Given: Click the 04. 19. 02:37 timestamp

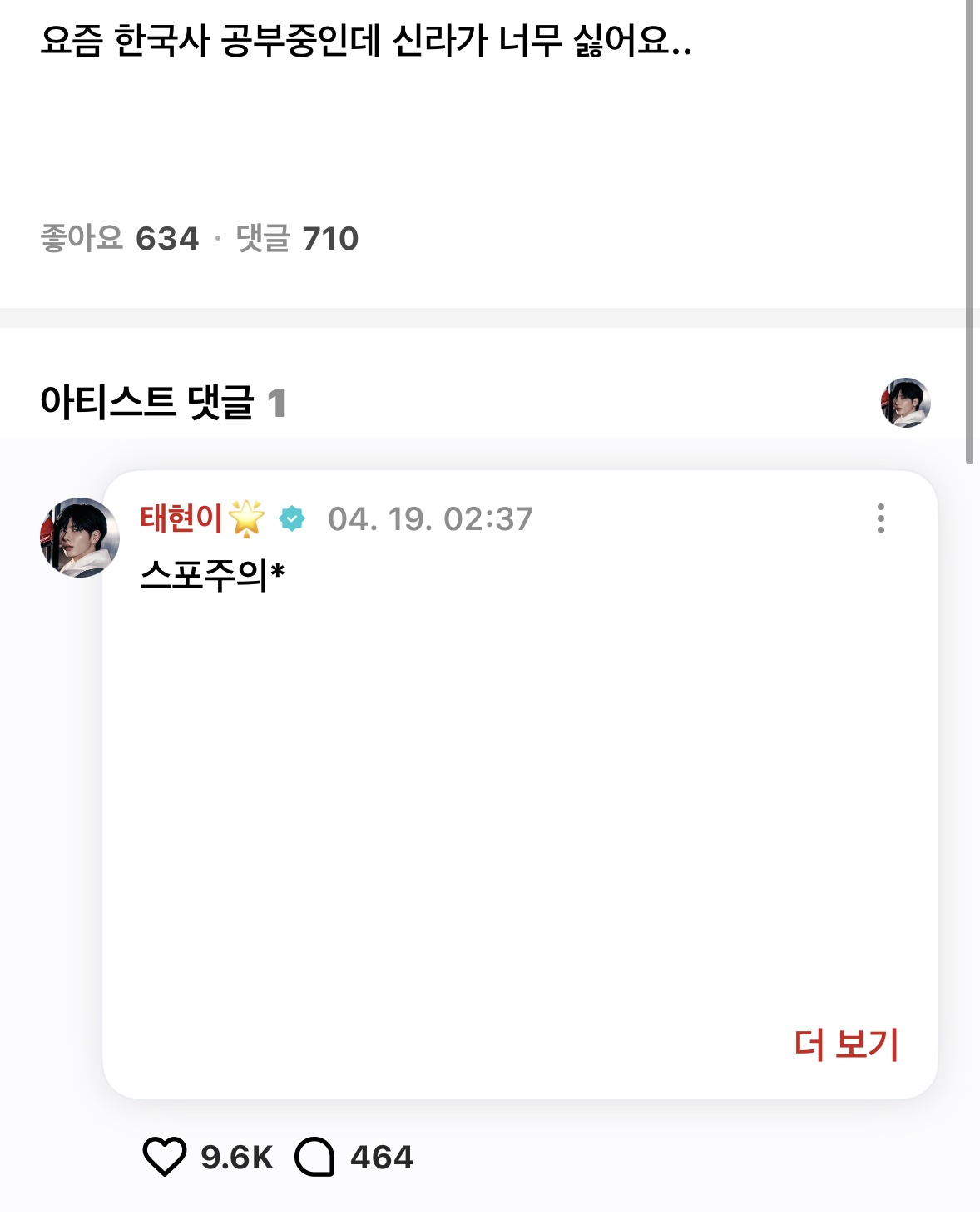Looking at the screenshot, I should pyautogui.click(x=430, y=519).
